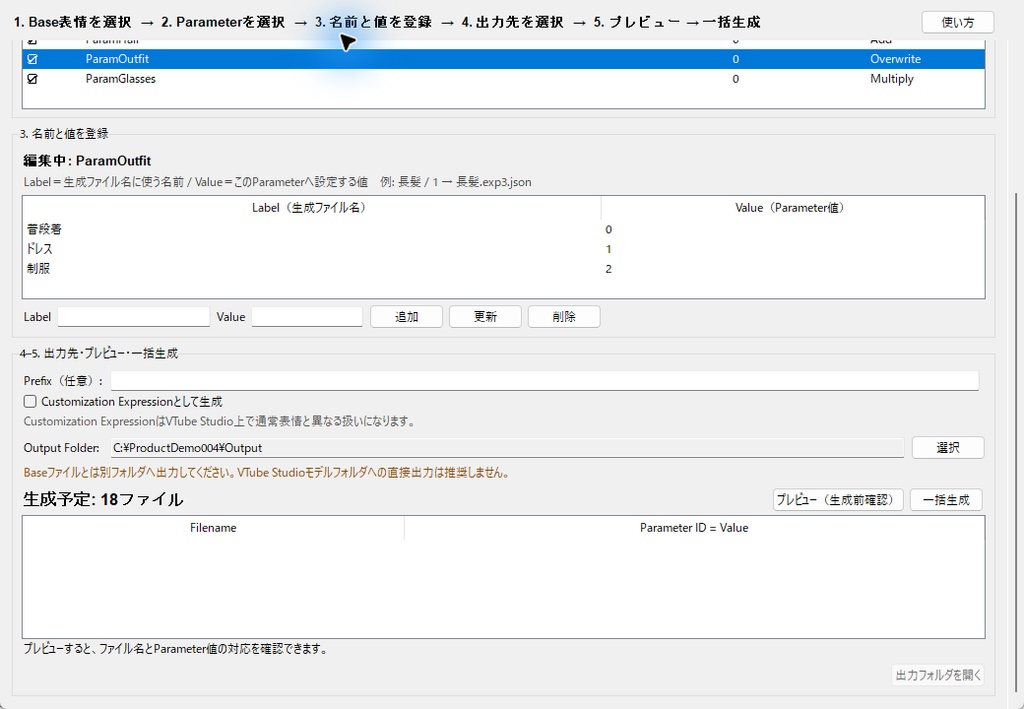Viewport: 1024px width, 709px height.
Task: Click the vertical window scrollbar
Action: (x=1017, y=444)
